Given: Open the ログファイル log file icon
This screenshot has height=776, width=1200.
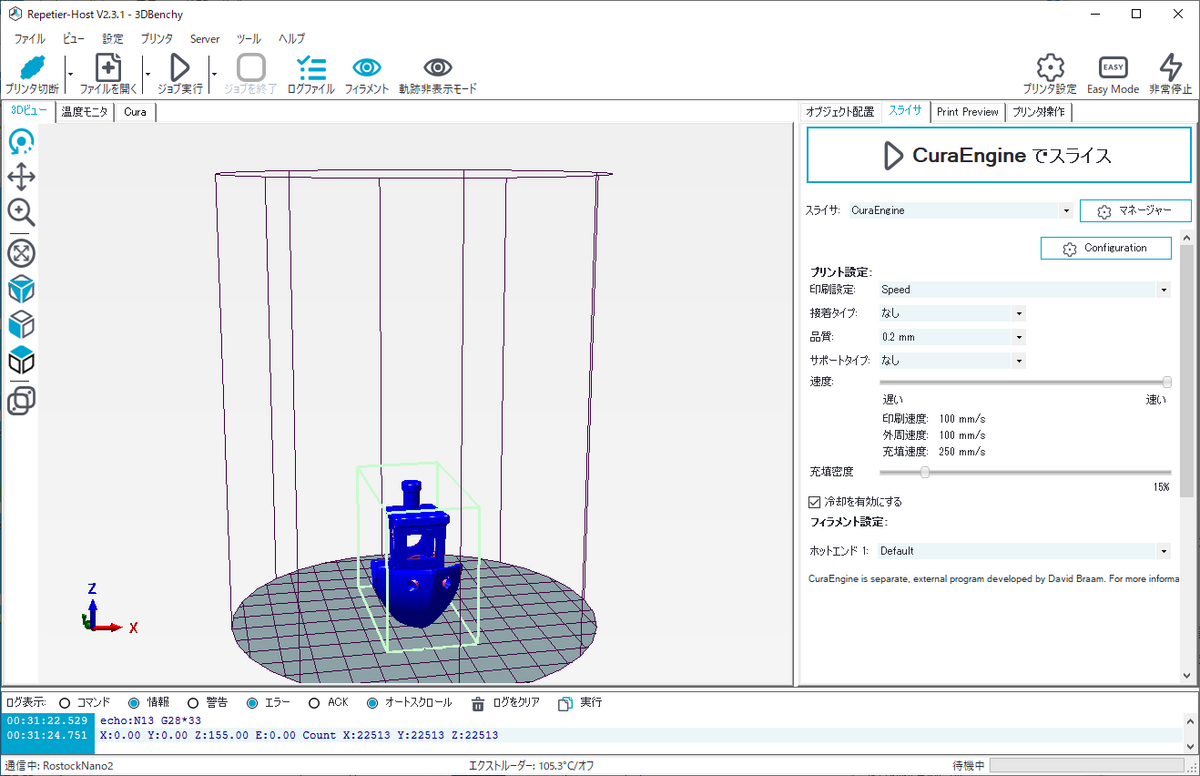Looking at the screenshot, I should (x=311, y=67).
